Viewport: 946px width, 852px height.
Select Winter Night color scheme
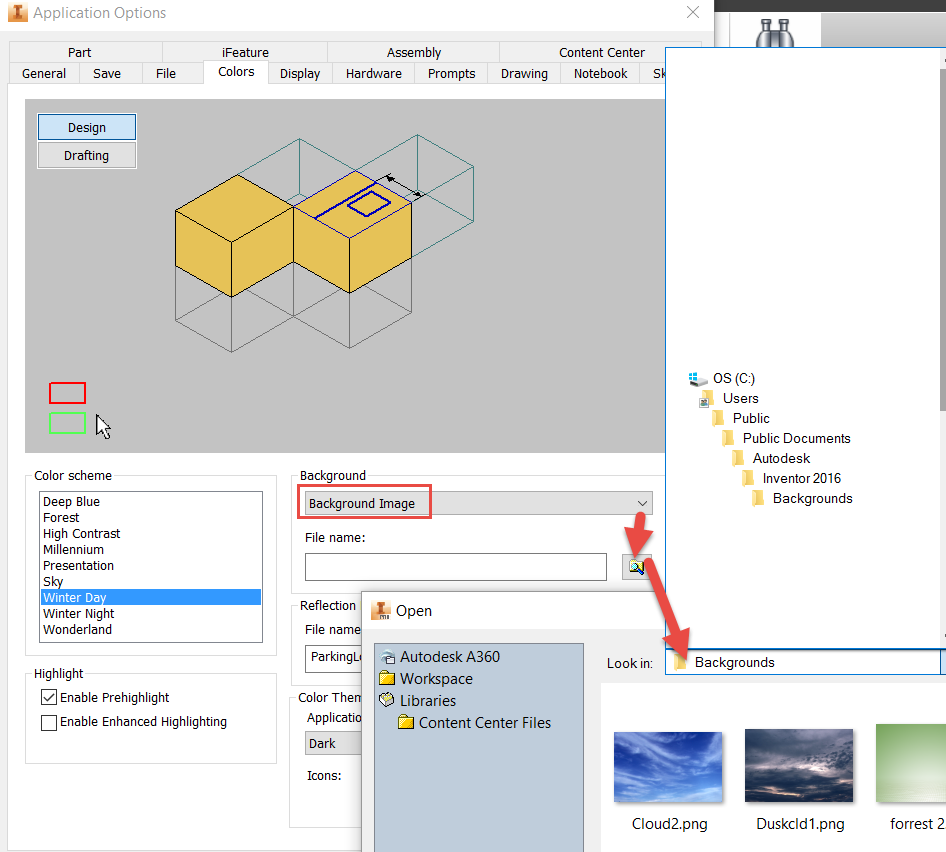click(151, 614)
